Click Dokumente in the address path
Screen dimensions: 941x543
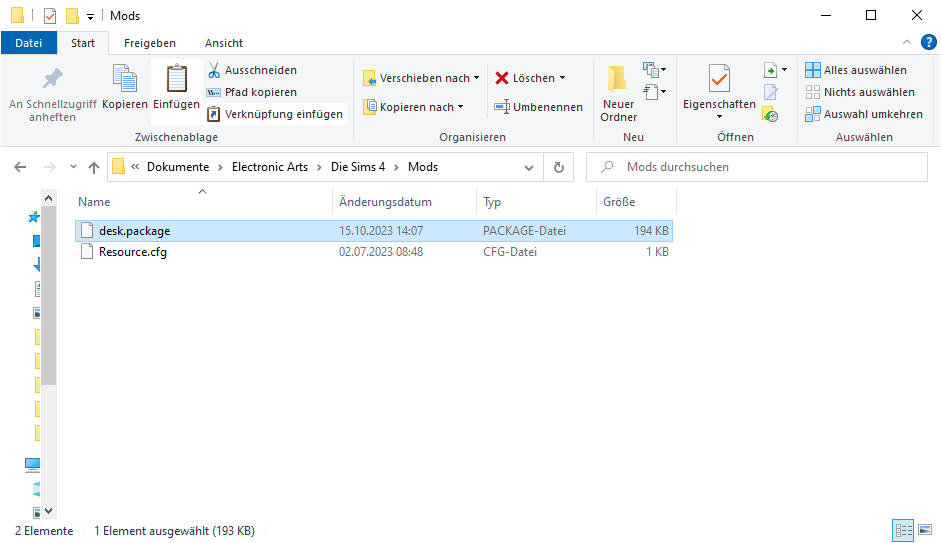pyautogui.click(x=178, y=167)
